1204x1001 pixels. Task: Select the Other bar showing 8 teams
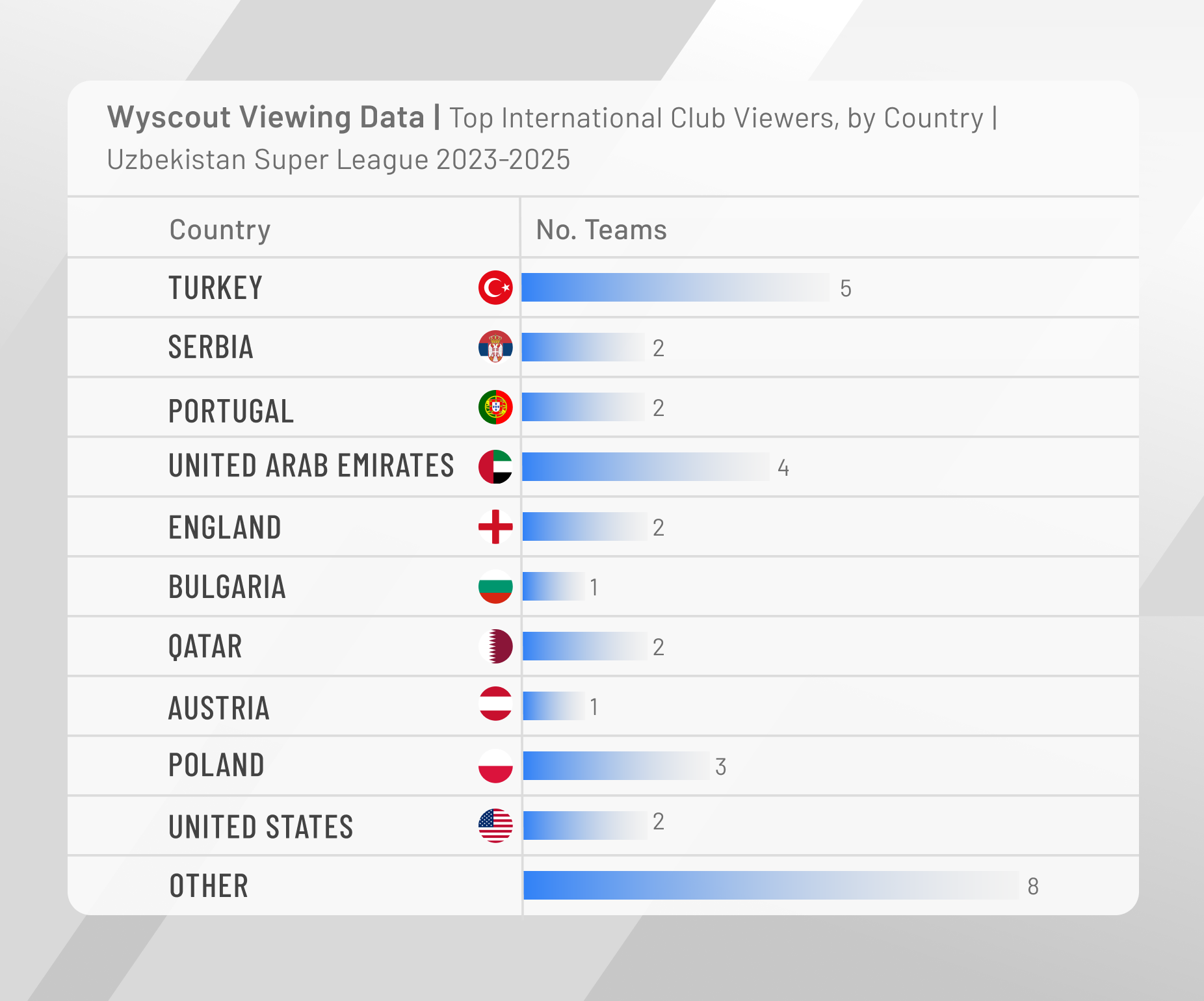770,885
